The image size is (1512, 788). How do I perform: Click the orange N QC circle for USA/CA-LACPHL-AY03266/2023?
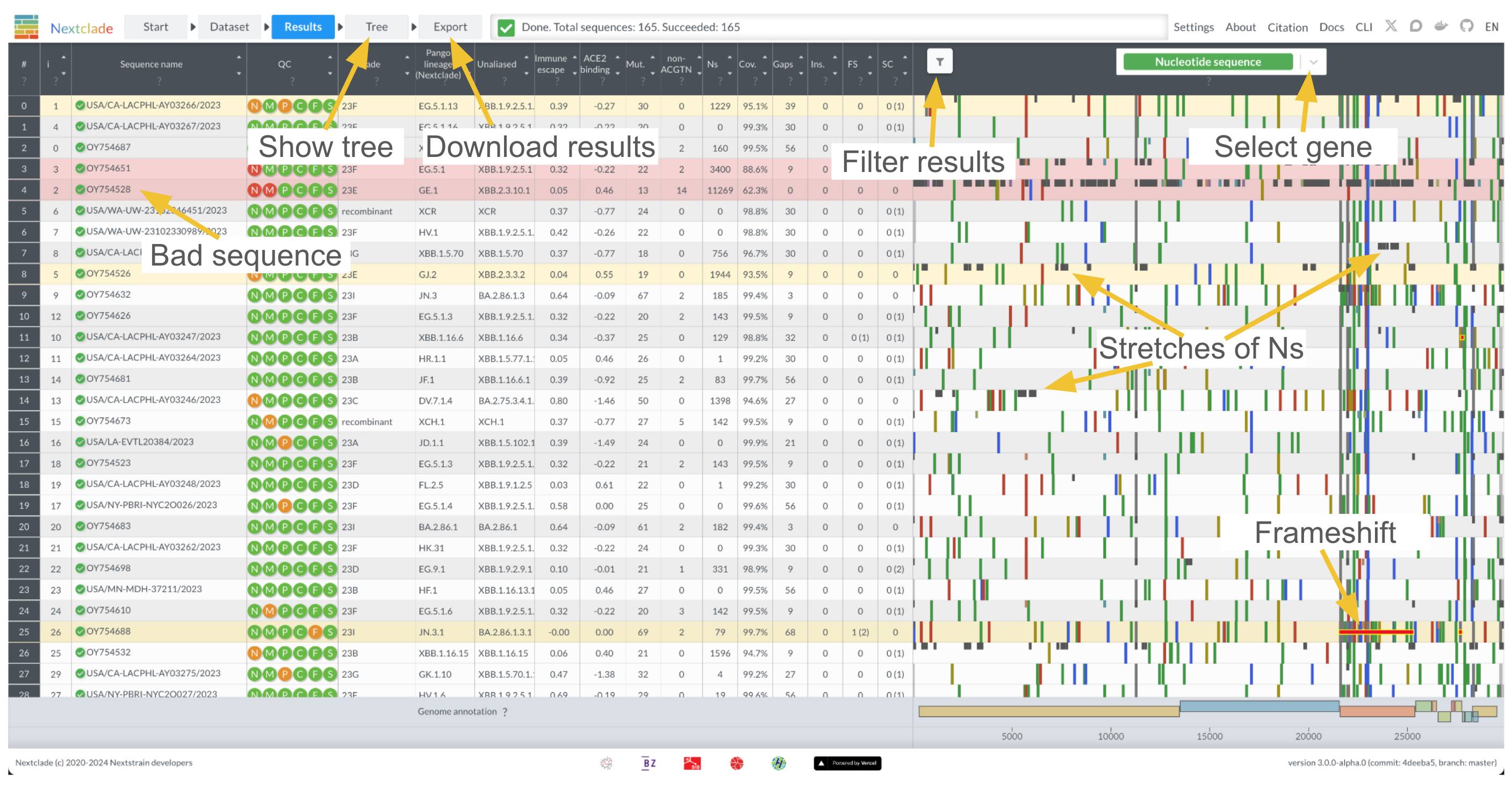tap(254, 106)
